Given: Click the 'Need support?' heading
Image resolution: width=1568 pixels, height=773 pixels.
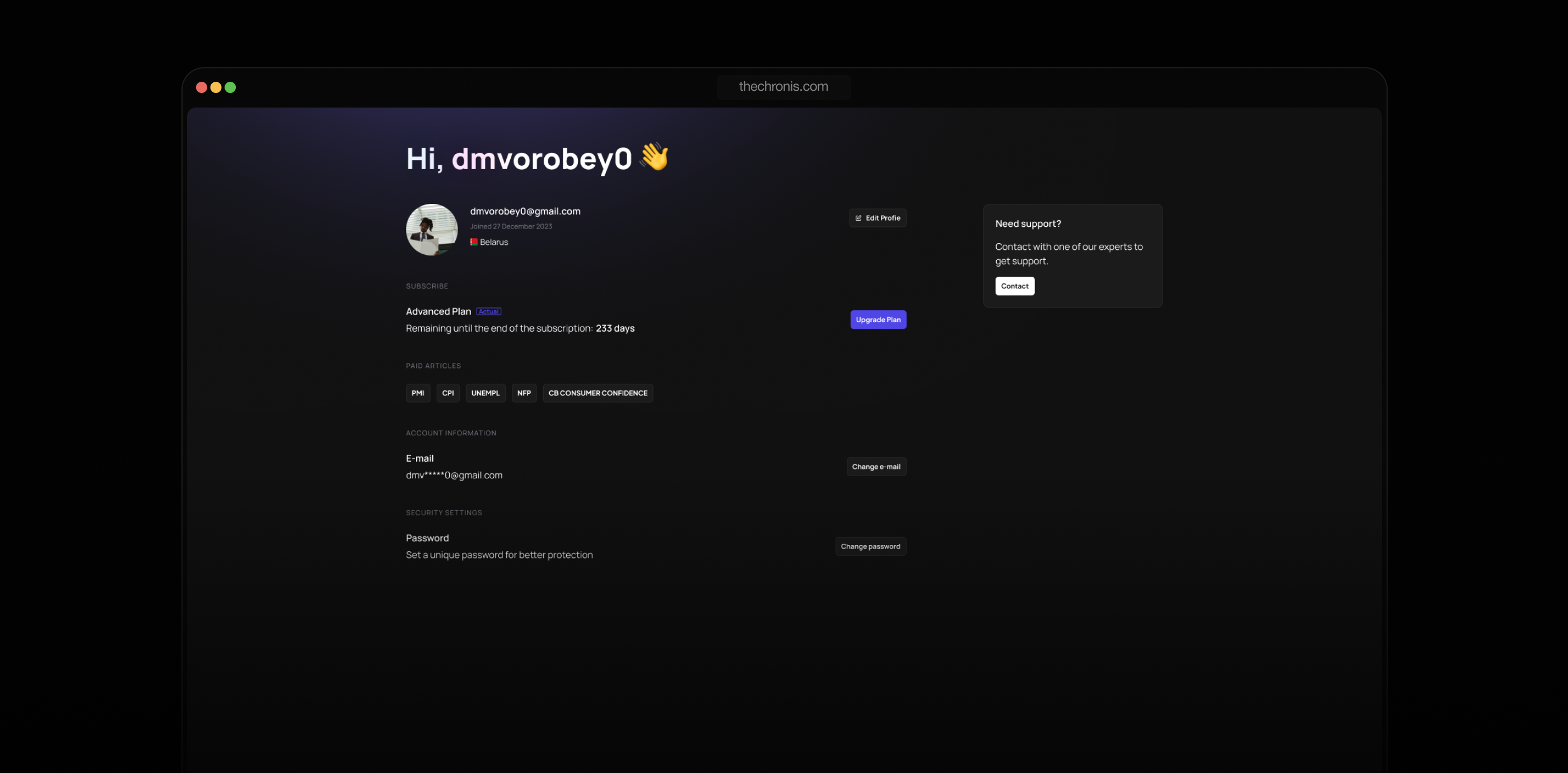Looking at the screenshot, I should 1028,224.
